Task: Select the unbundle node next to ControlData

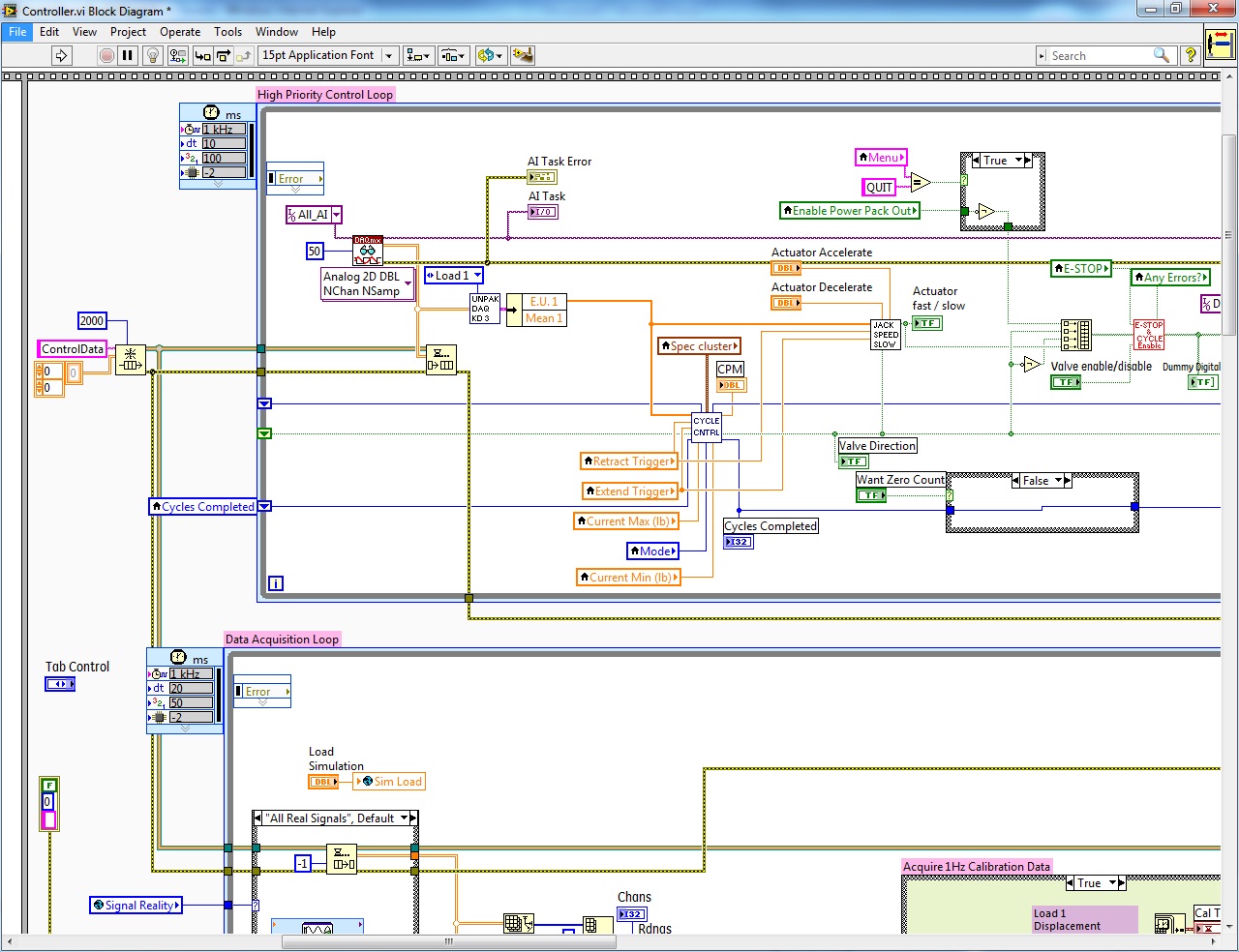Action: point(131,361)
